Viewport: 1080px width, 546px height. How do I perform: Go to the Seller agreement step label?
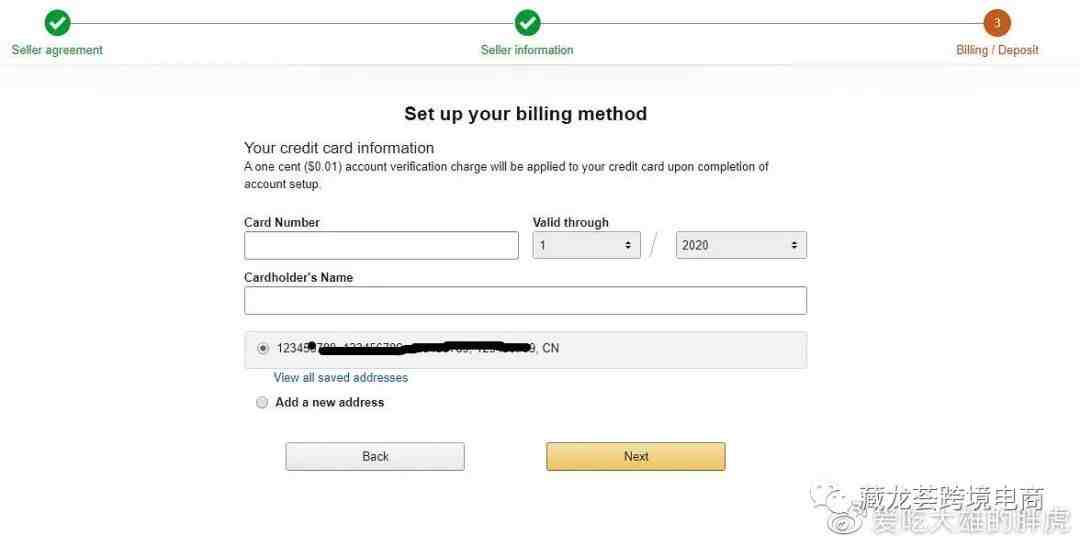57,50
